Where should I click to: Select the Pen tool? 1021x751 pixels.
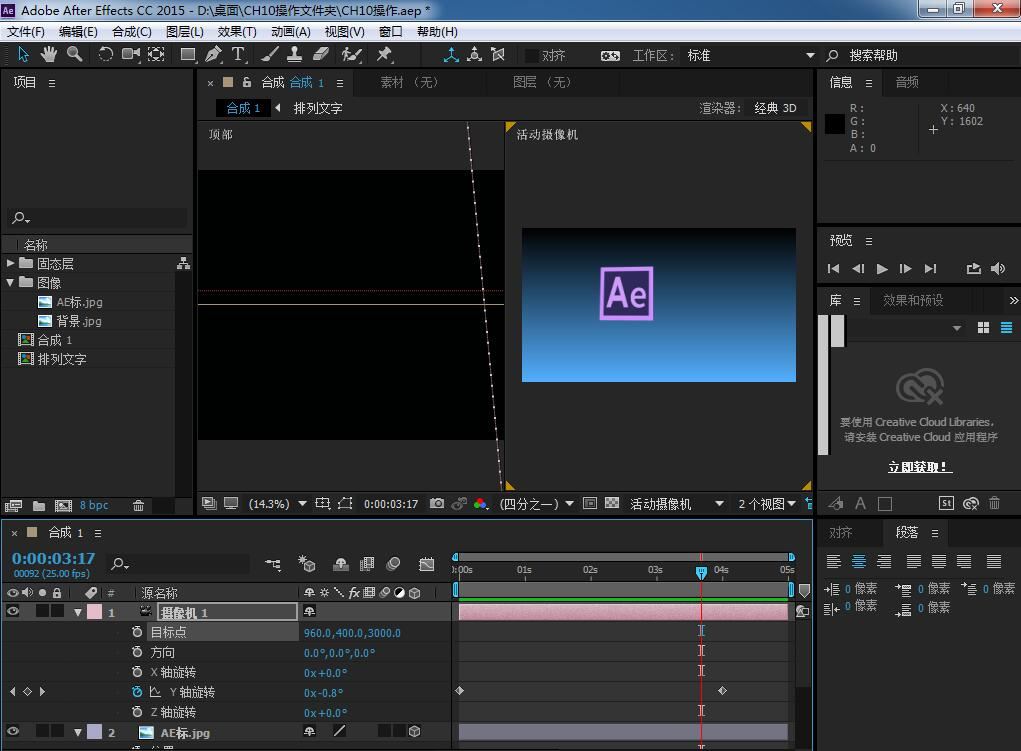pos(213,55)
